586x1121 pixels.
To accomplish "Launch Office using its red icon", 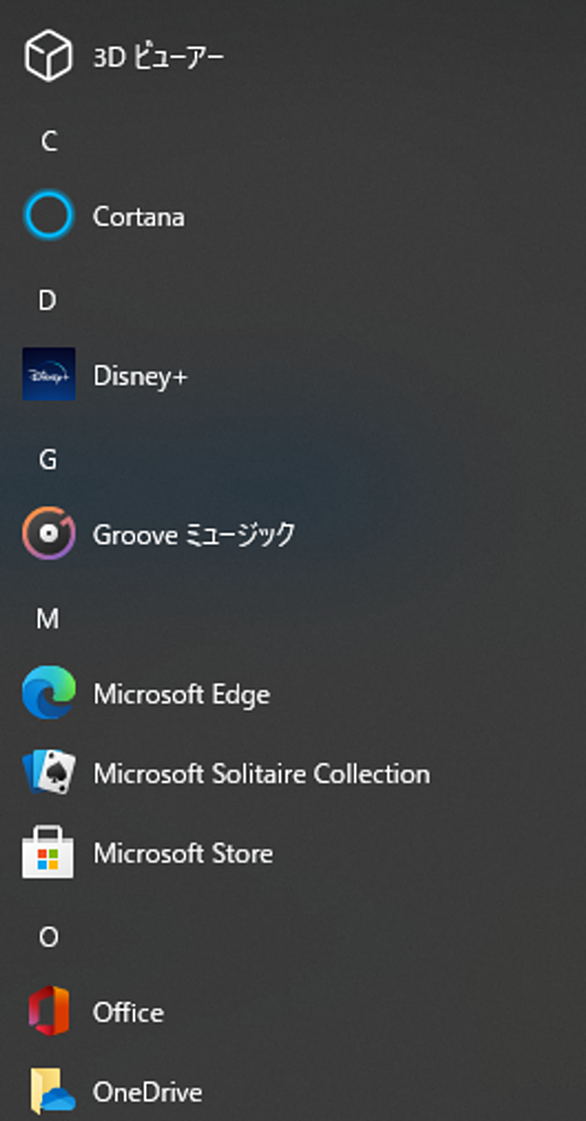I will (49, 1012).
